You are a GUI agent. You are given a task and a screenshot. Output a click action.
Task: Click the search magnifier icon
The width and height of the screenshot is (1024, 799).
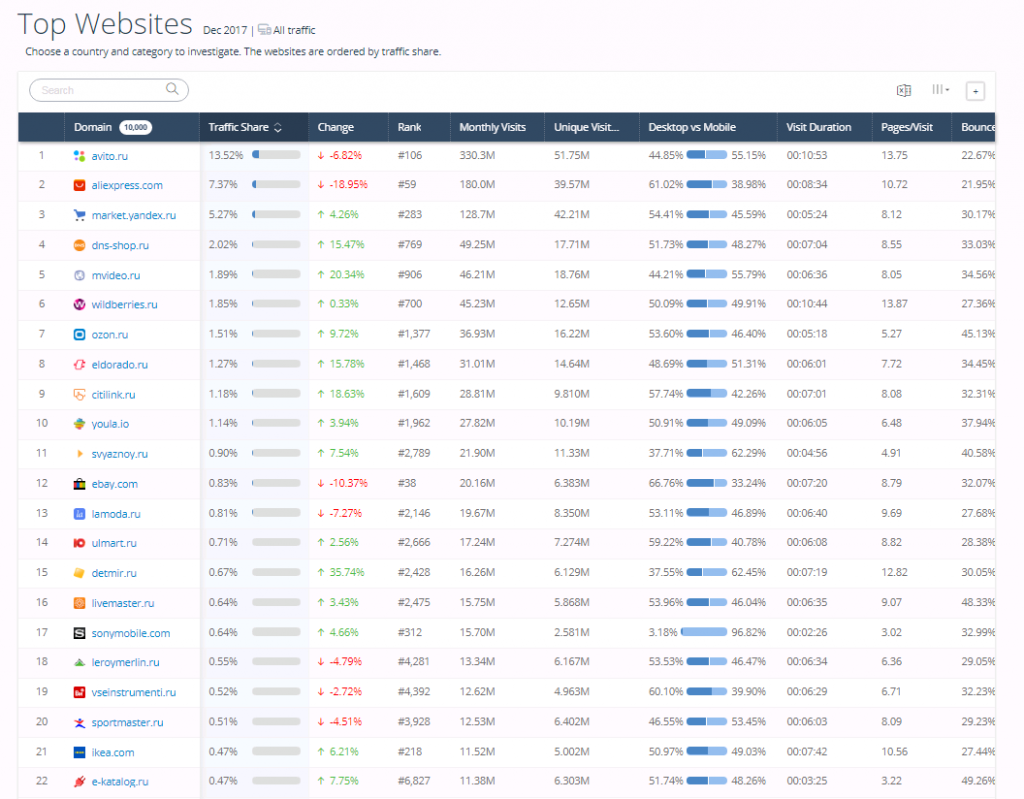tap(173, 90)
